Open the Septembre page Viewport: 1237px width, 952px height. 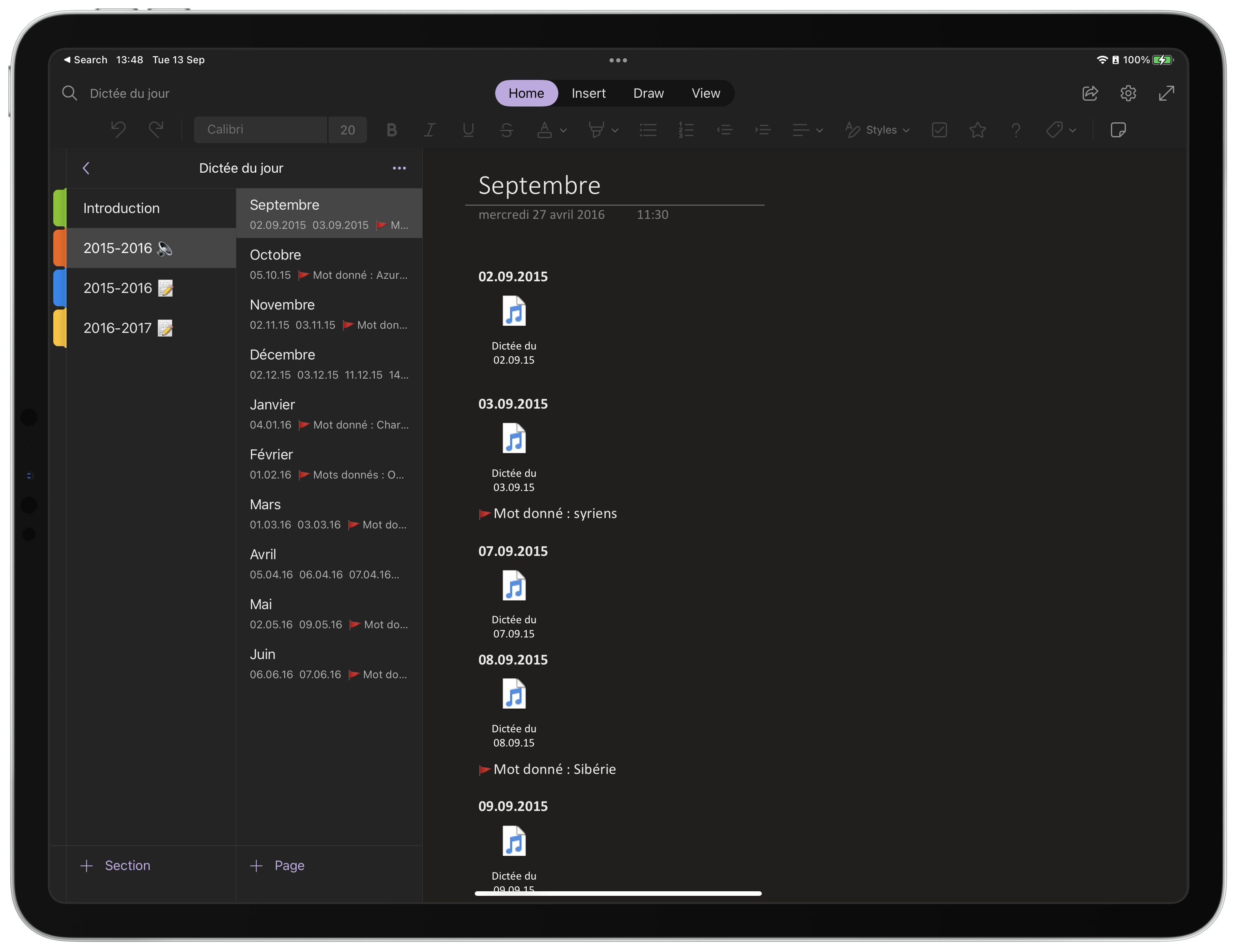pos(329,213)
